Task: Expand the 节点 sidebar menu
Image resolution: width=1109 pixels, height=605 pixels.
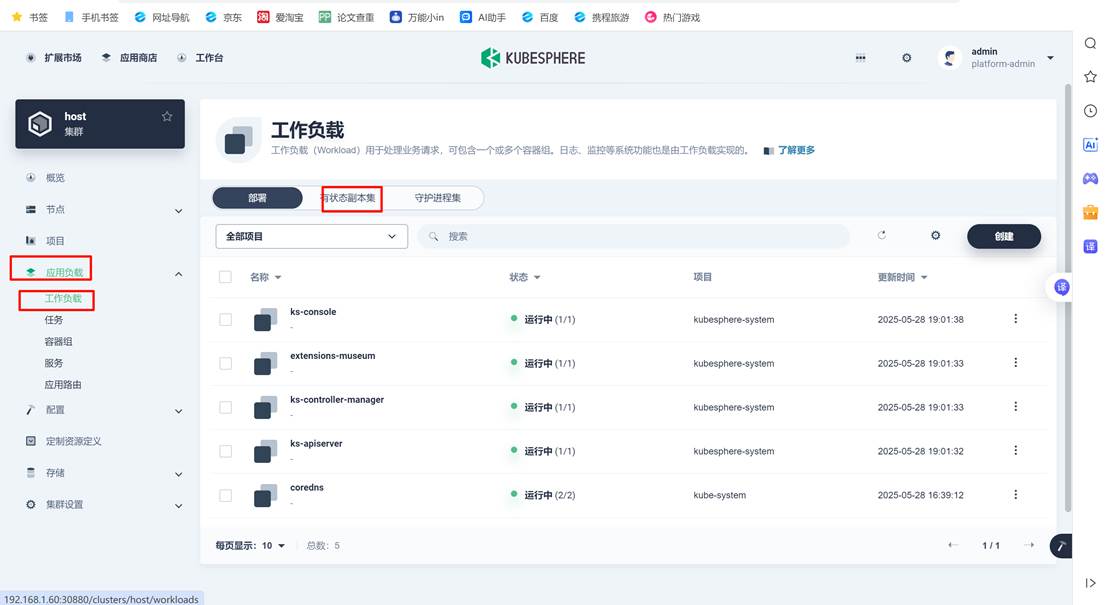Action: (178, 210)
